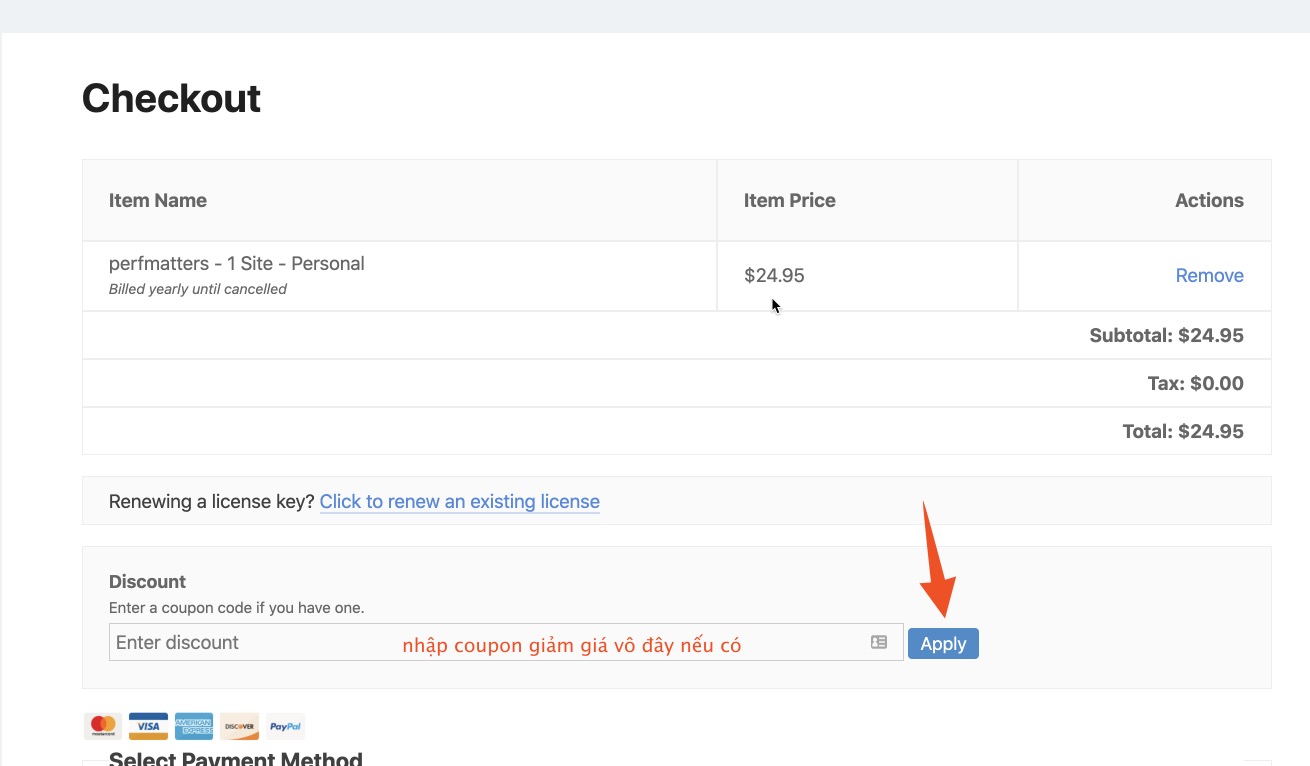This screenshot has width=1310, height=766.
Task: Click the Subtotal amount row
Action: click(x=1166, y=336)
